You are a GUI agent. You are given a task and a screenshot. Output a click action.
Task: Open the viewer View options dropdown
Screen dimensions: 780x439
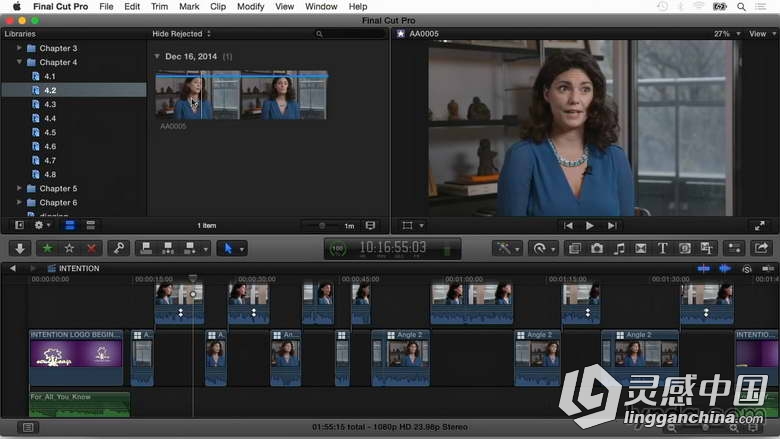click(x=762, y=34)
